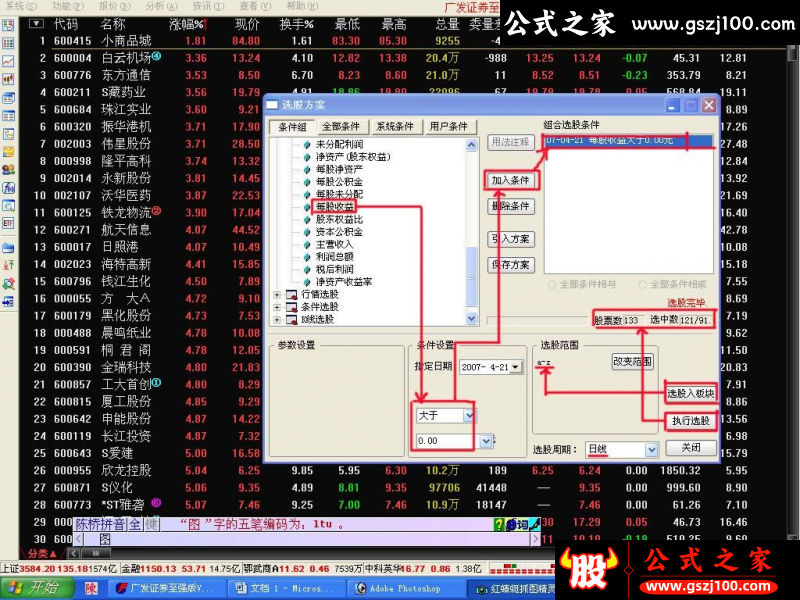The width and height of the screenshot is (800, 600).
Task: Open the 分析(A) menu
Action: (x=161, y=6)
